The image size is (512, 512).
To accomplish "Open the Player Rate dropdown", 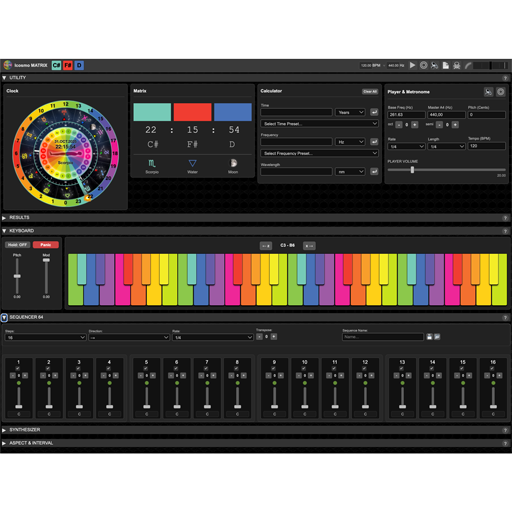I will [x=406, y=146].
